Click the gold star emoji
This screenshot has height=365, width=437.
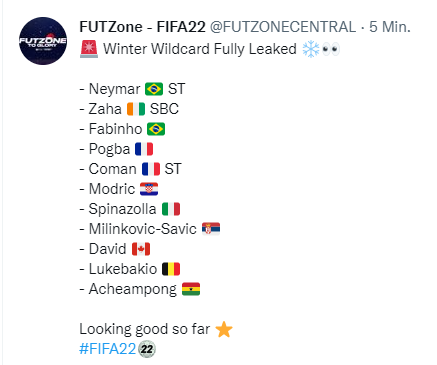[224, 329]
